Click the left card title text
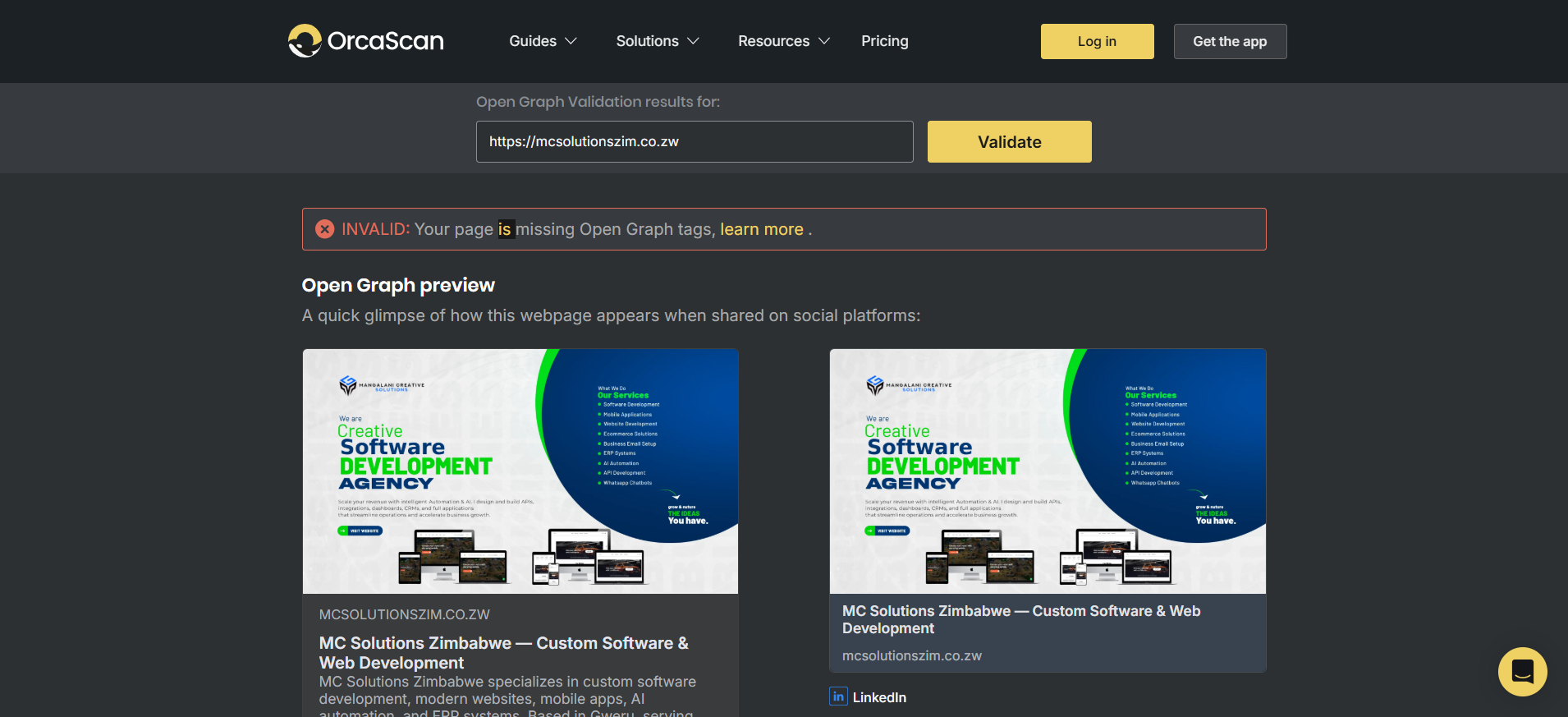The height and width of the screenshot is (717, 1568). pyautogui.click(x=503, y=652)
